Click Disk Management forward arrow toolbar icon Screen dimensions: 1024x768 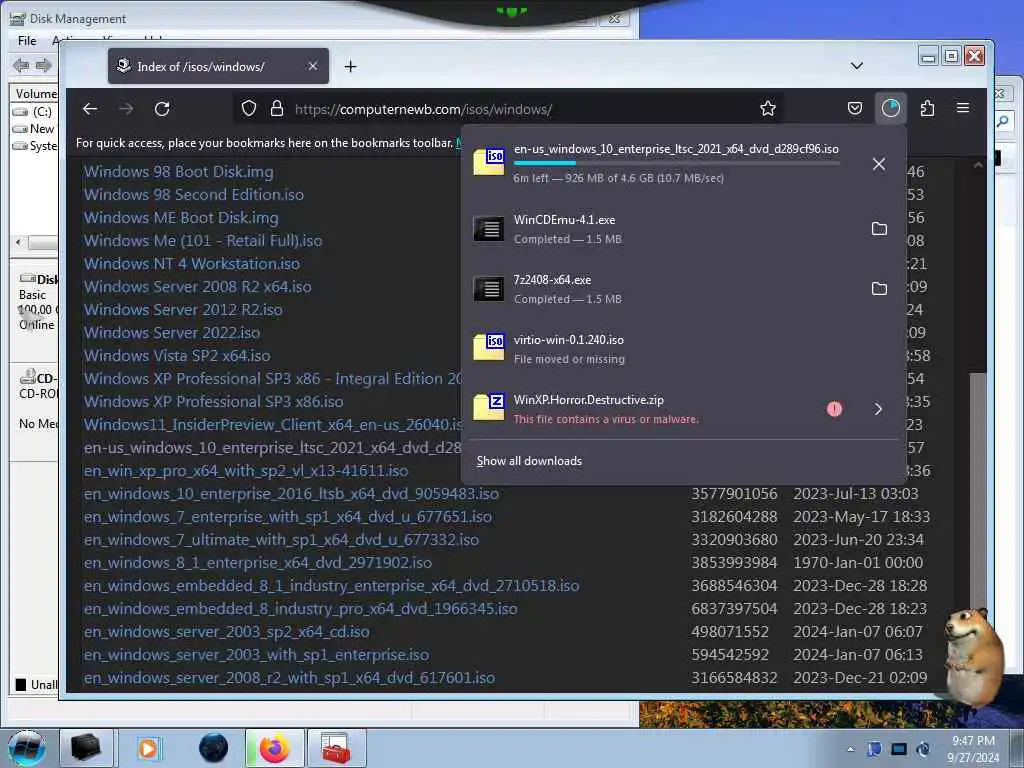coord(44,65)
